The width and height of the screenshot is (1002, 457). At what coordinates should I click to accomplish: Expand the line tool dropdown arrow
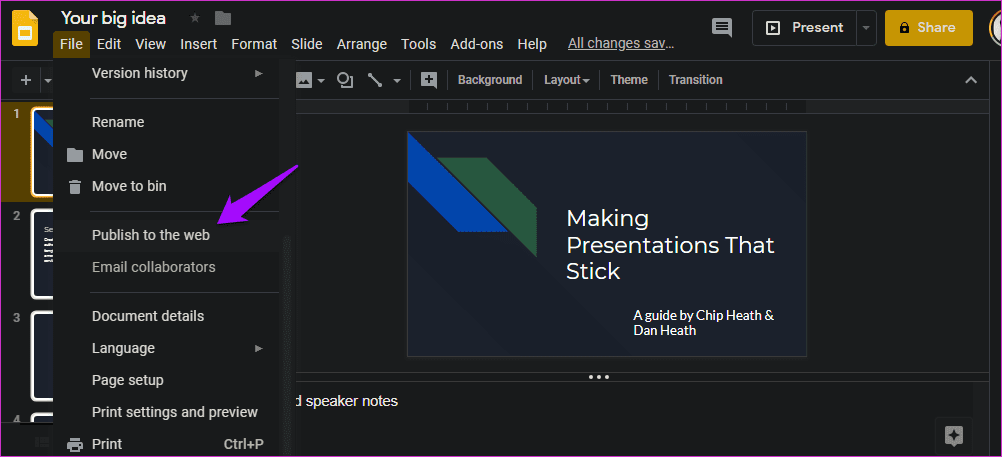(x=397, y=81)
